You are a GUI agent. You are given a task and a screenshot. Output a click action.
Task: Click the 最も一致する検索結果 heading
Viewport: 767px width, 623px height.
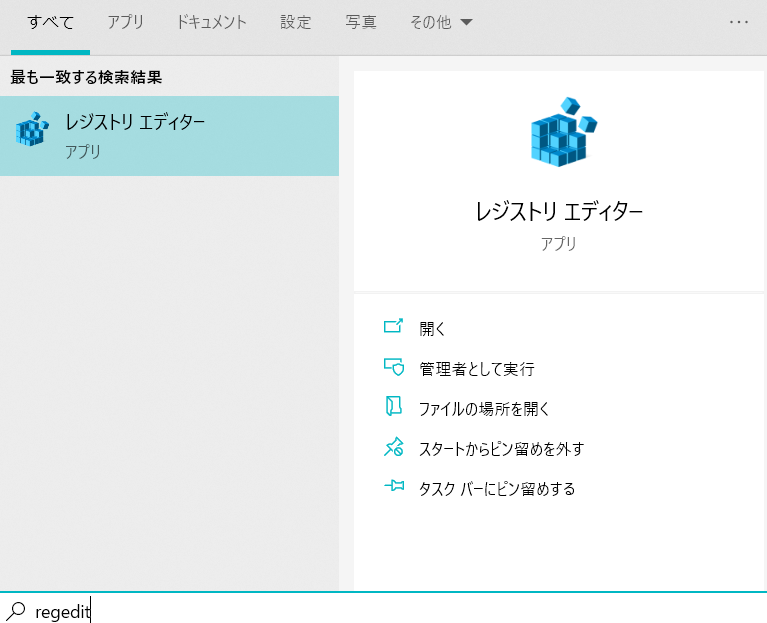pos(86,77)
